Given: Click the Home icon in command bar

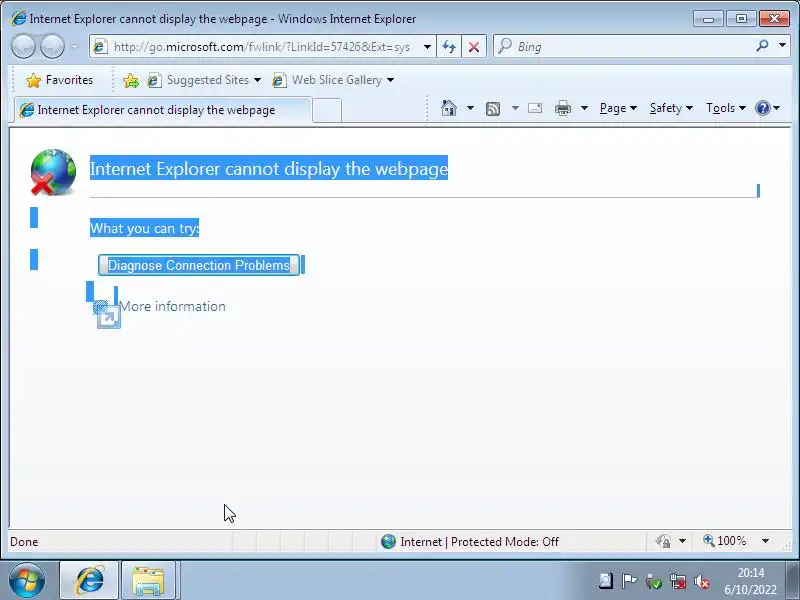Looking at the screenshot, I should point(449,108).
